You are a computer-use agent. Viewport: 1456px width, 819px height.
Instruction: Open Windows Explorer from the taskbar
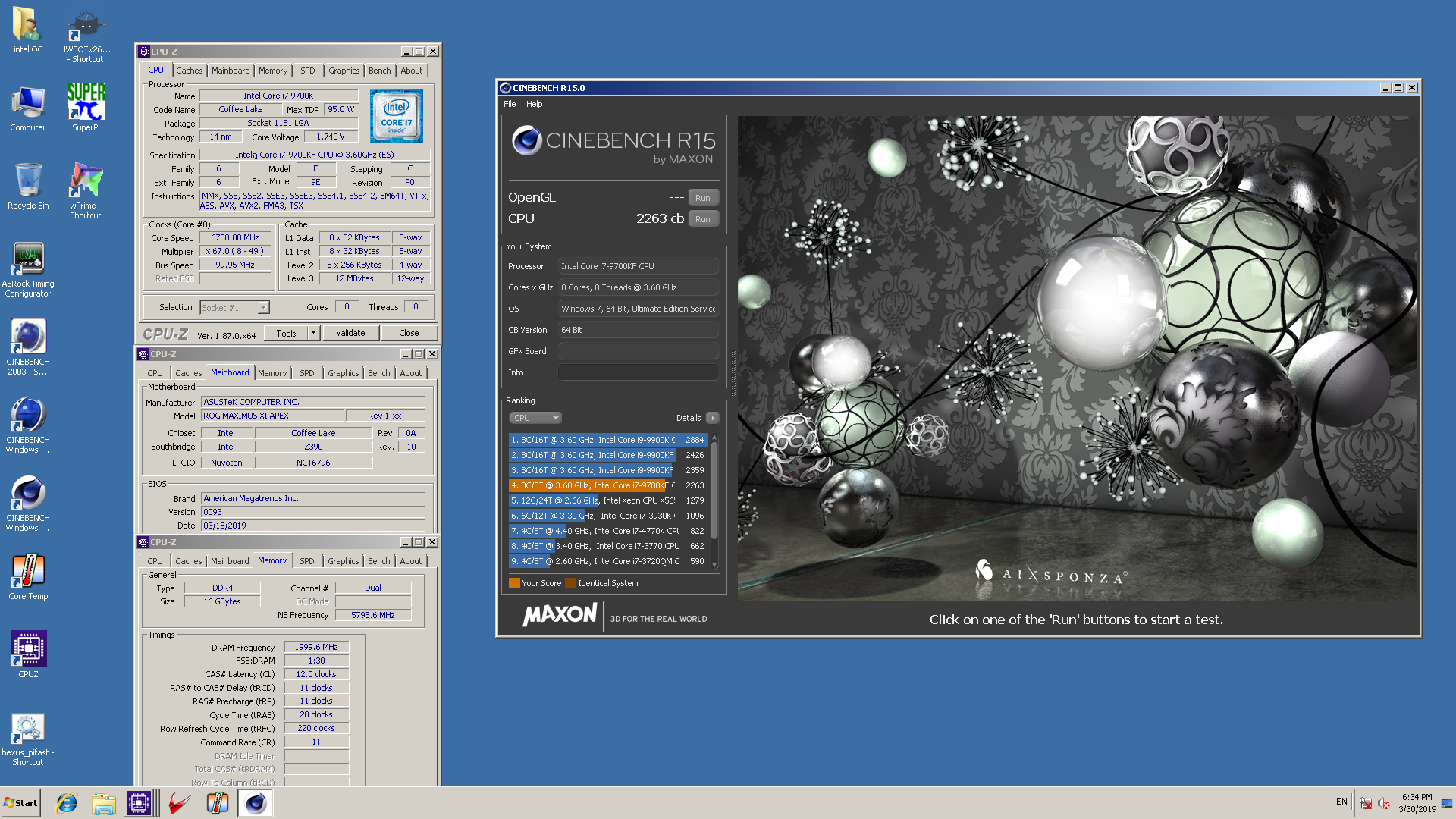104,803
